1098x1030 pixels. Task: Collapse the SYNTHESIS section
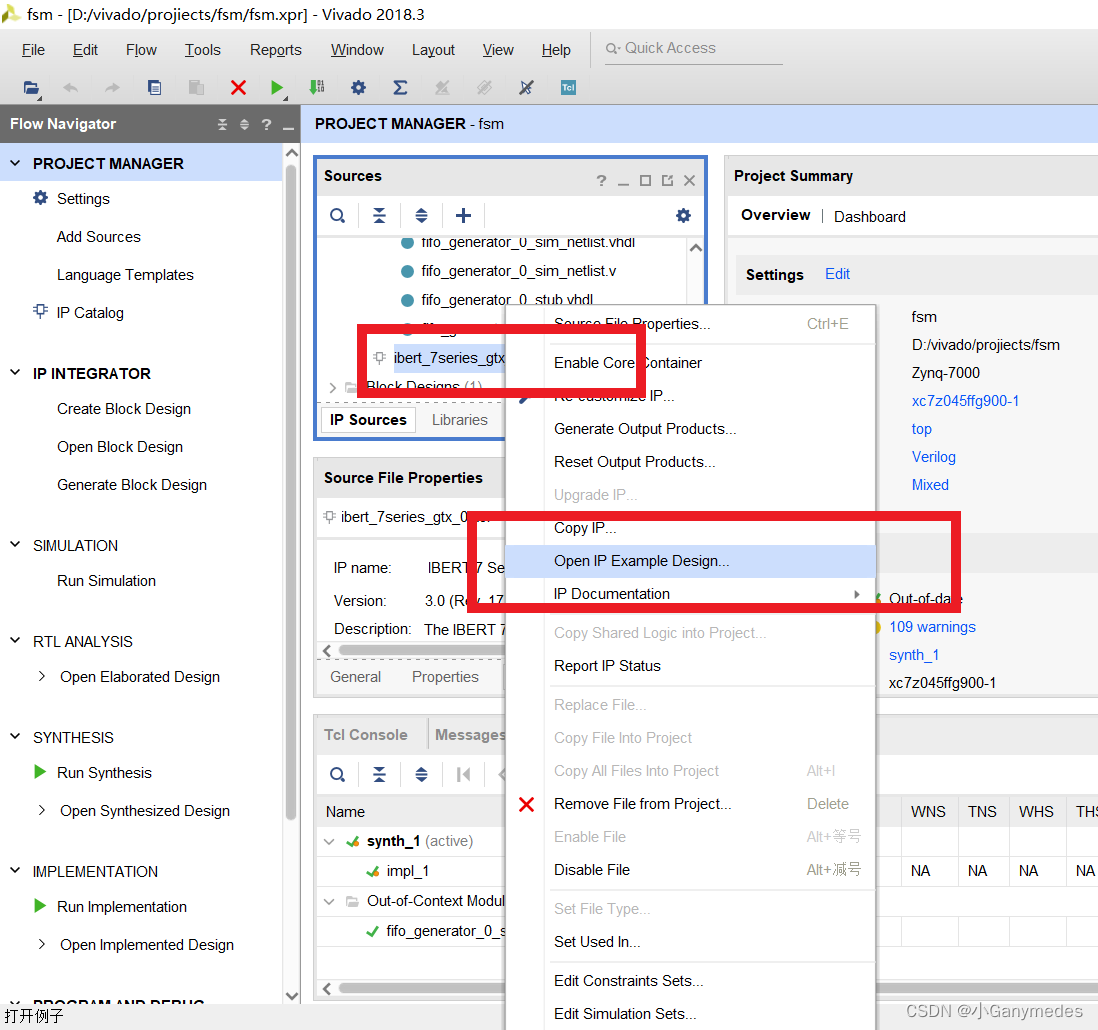[15, 737]
